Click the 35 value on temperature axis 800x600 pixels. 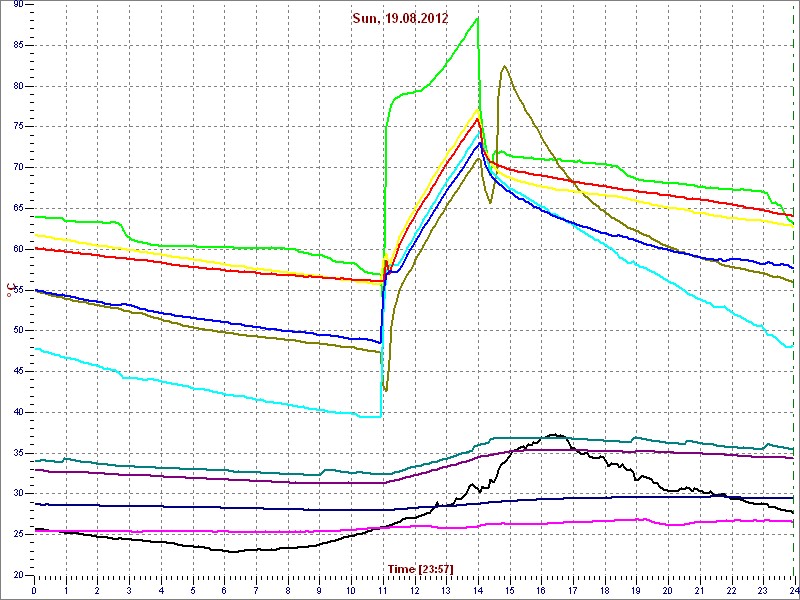[18, 453]
